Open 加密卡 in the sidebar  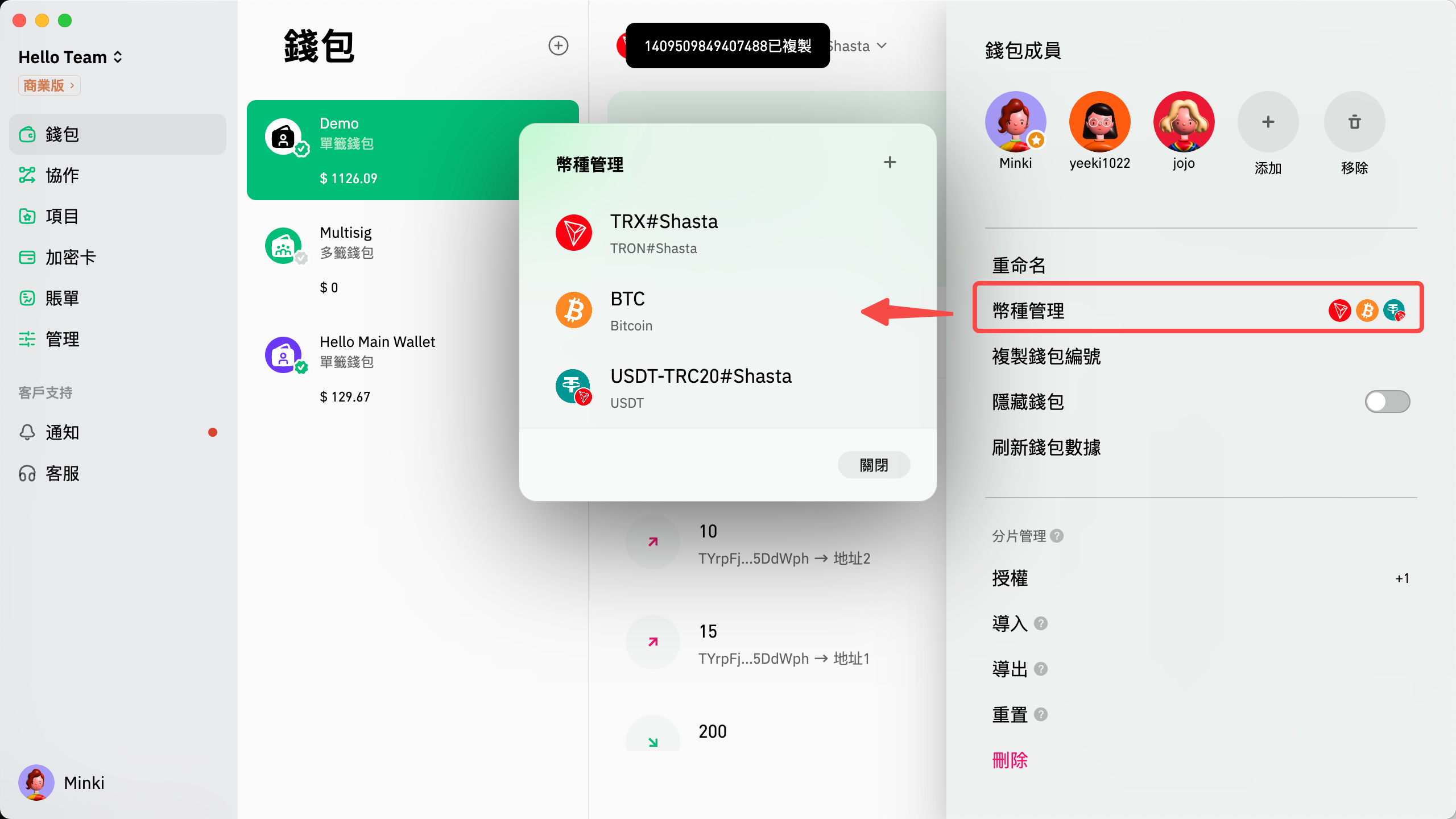(69, 257)
